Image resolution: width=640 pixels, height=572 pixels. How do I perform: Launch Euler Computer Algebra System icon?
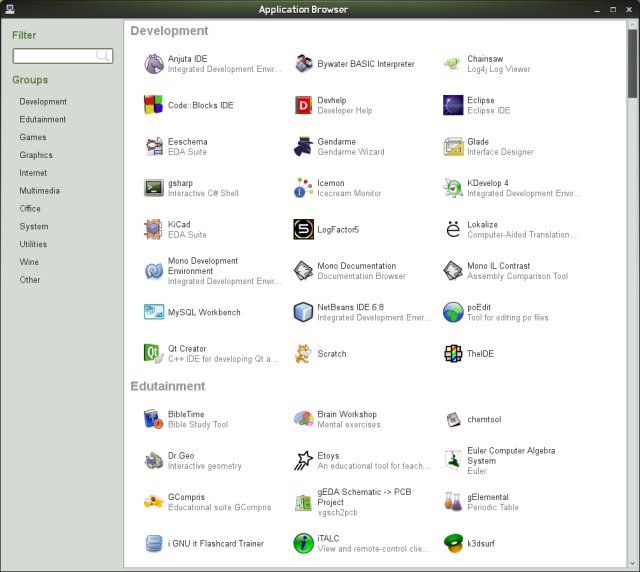pos(453,461)
